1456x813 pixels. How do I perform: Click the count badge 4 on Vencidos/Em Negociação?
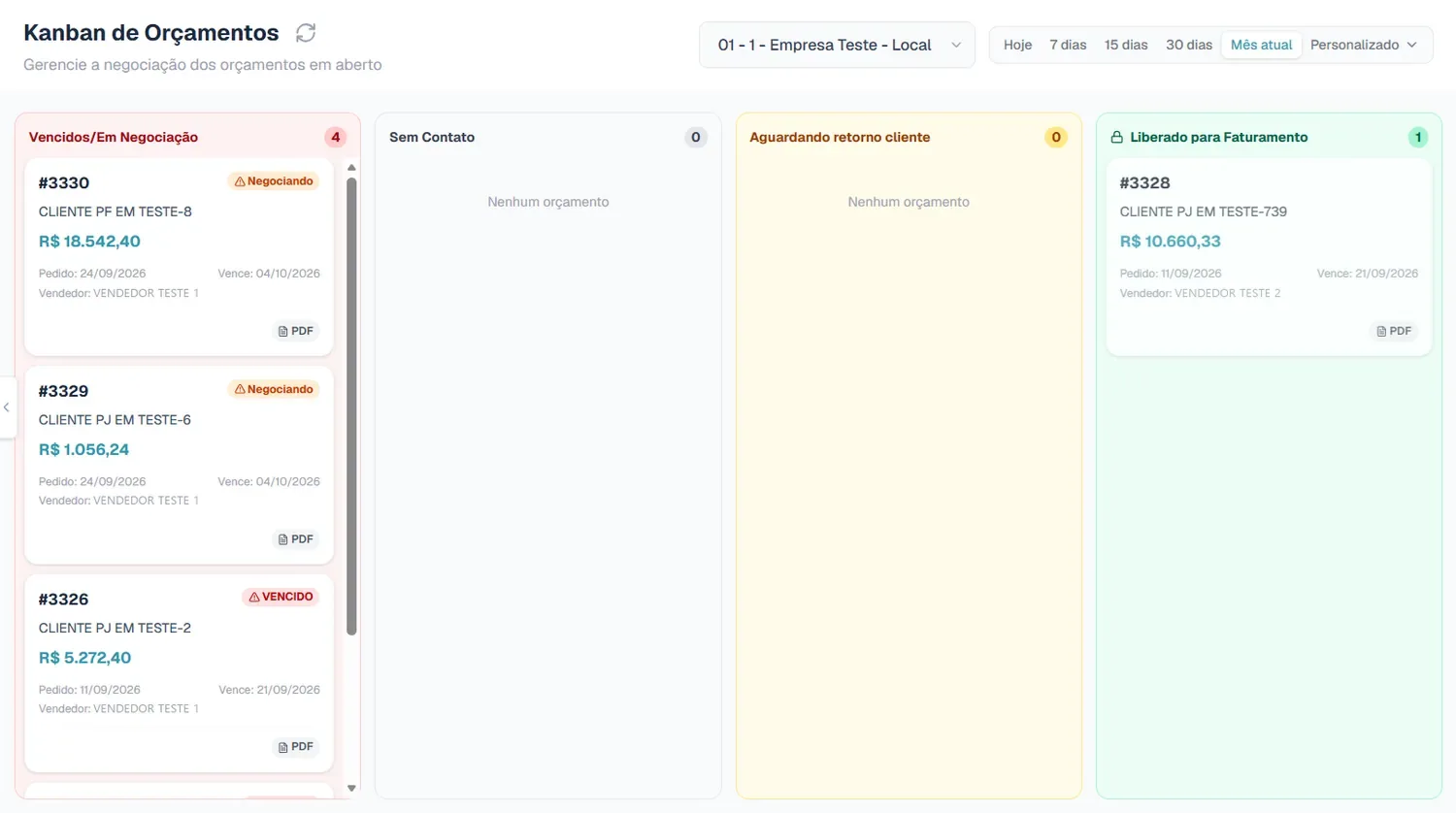tap(336, 138)
